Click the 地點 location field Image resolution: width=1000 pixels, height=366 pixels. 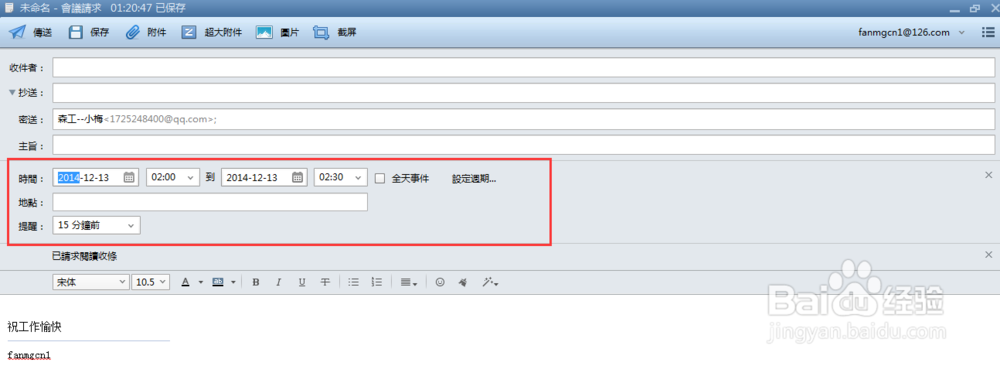(x=210, y=202)
